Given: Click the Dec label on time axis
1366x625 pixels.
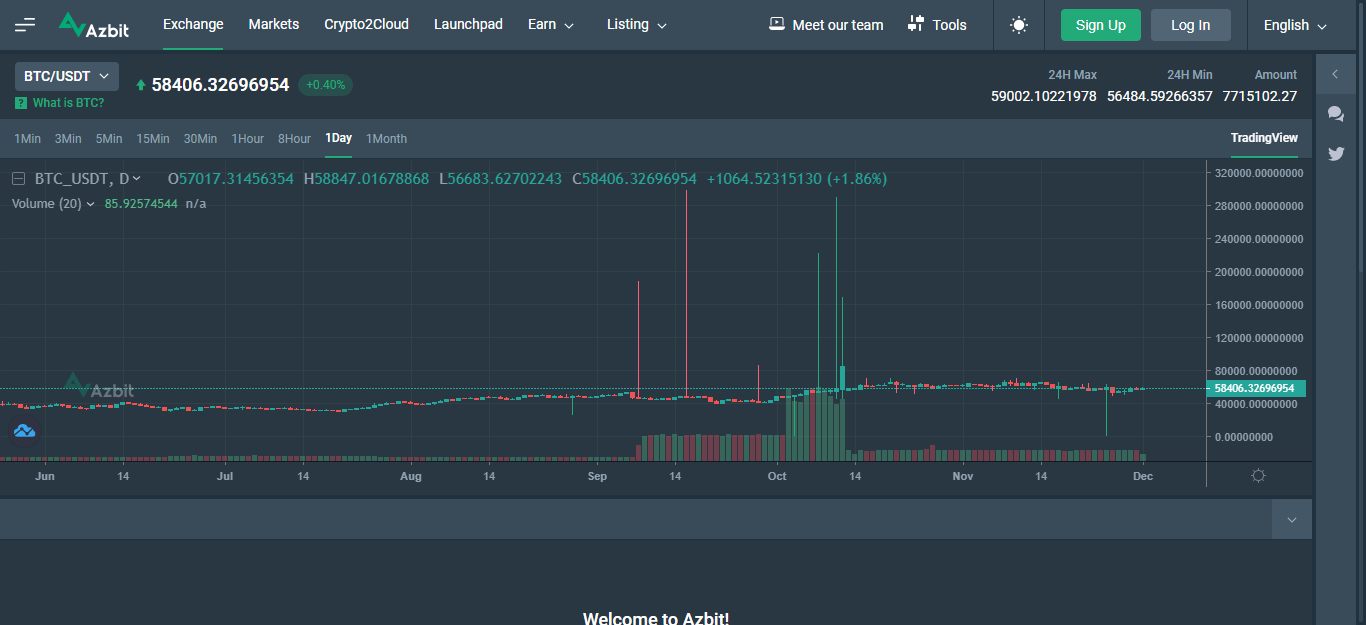Looking at the screenshot, I should (x=1143, y=477).
